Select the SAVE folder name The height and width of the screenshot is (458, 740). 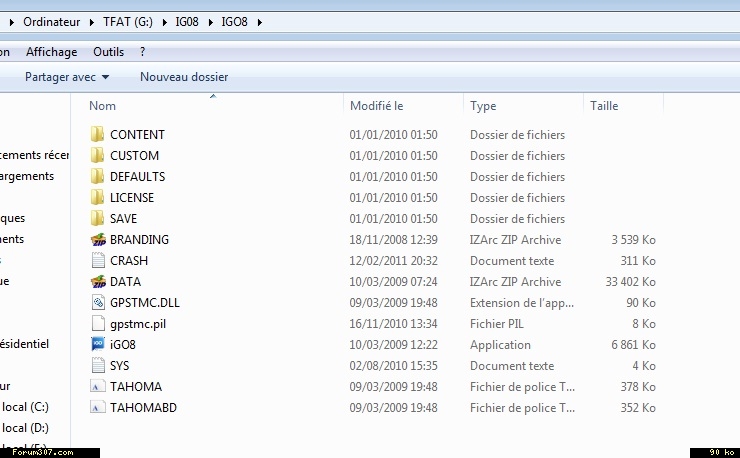coord(124,219)
